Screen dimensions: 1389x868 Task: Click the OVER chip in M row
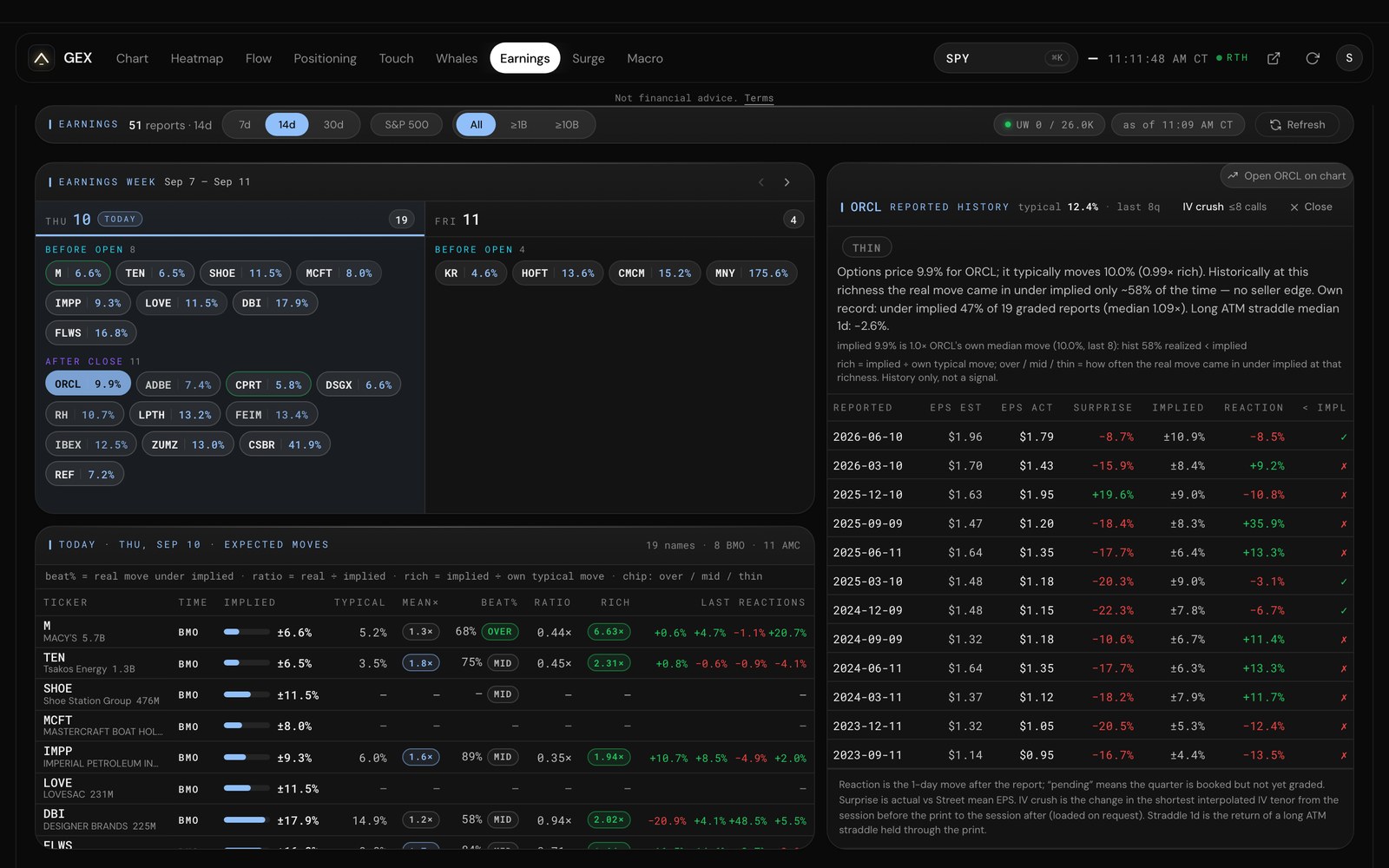click(x=499, y=632)
